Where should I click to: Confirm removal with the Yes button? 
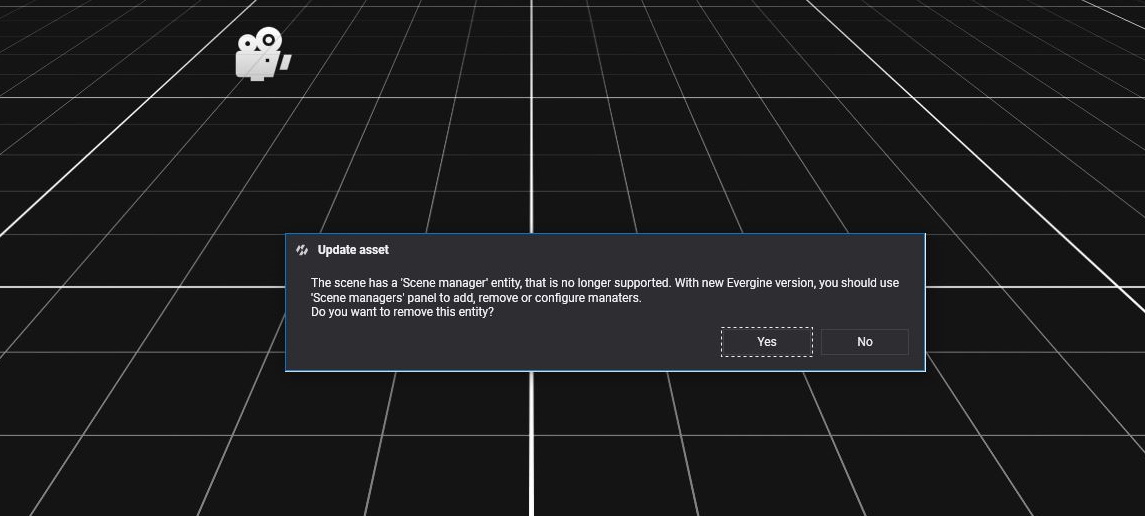tap(766, 342)
